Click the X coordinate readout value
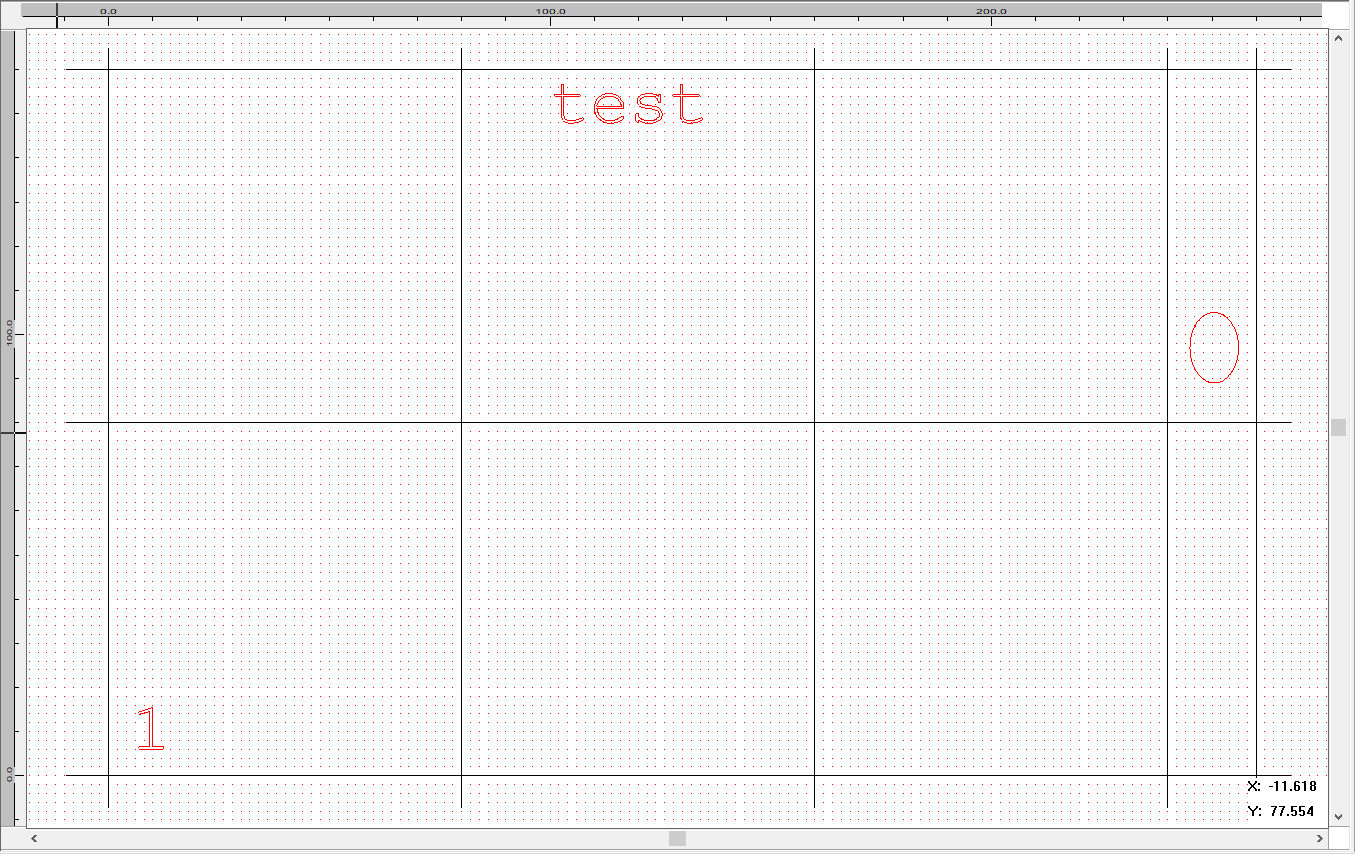 pos(1291,786)
